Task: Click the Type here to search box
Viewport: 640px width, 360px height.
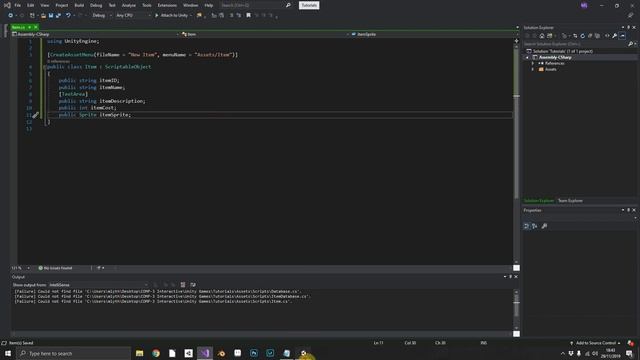Action: click(73, 353)
